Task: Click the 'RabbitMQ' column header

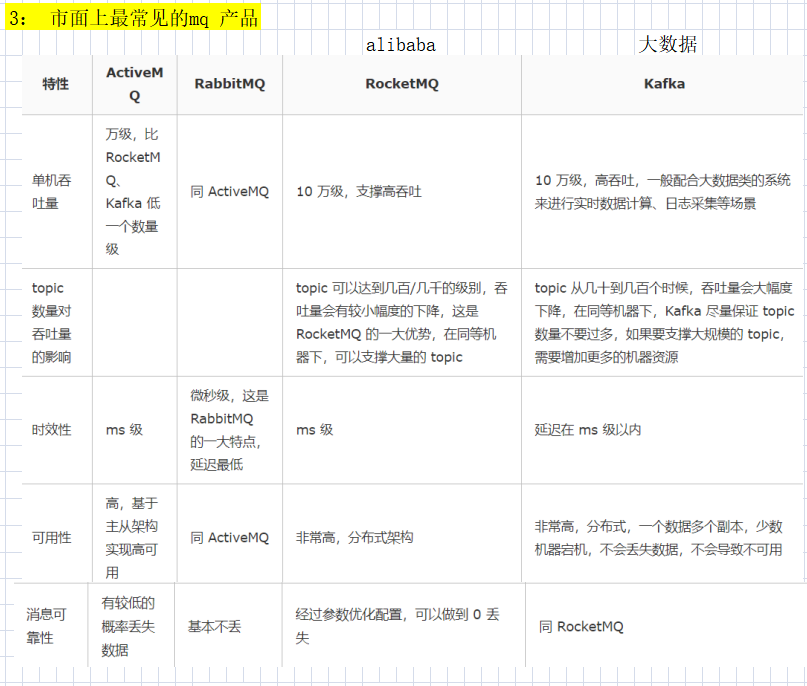Action: (x=230, y=84)
